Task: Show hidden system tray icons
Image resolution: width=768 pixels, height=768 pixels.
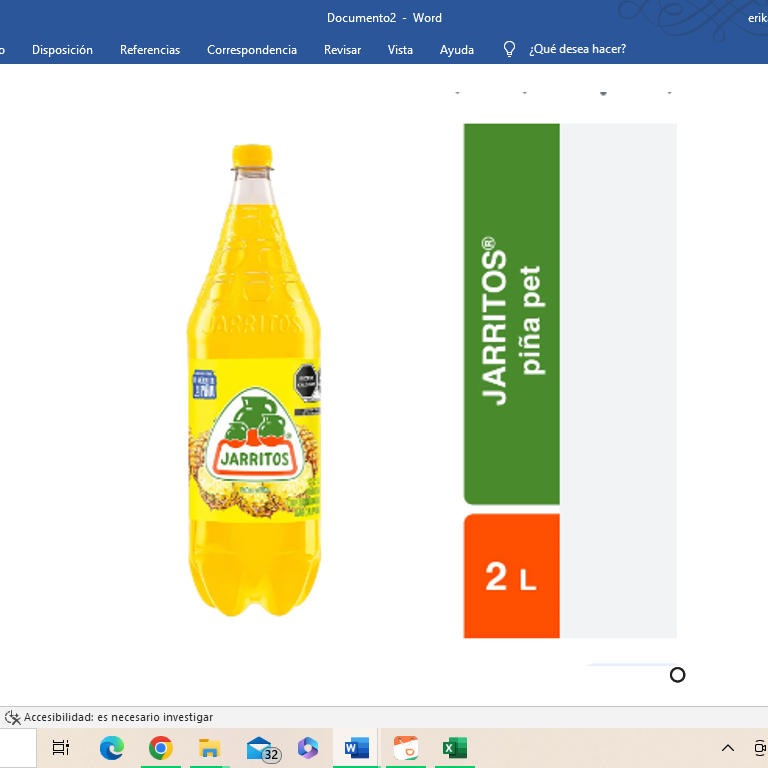Action: coord(728,748)
